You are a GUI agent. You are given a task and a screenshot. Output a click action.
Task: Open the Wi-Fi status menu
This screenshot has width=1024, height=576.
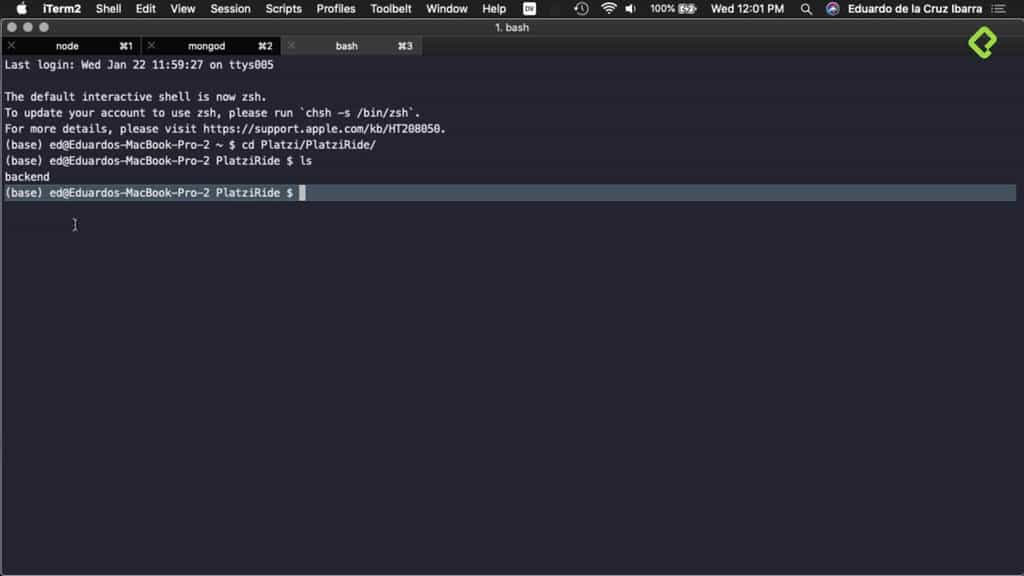tap(608, 10)
